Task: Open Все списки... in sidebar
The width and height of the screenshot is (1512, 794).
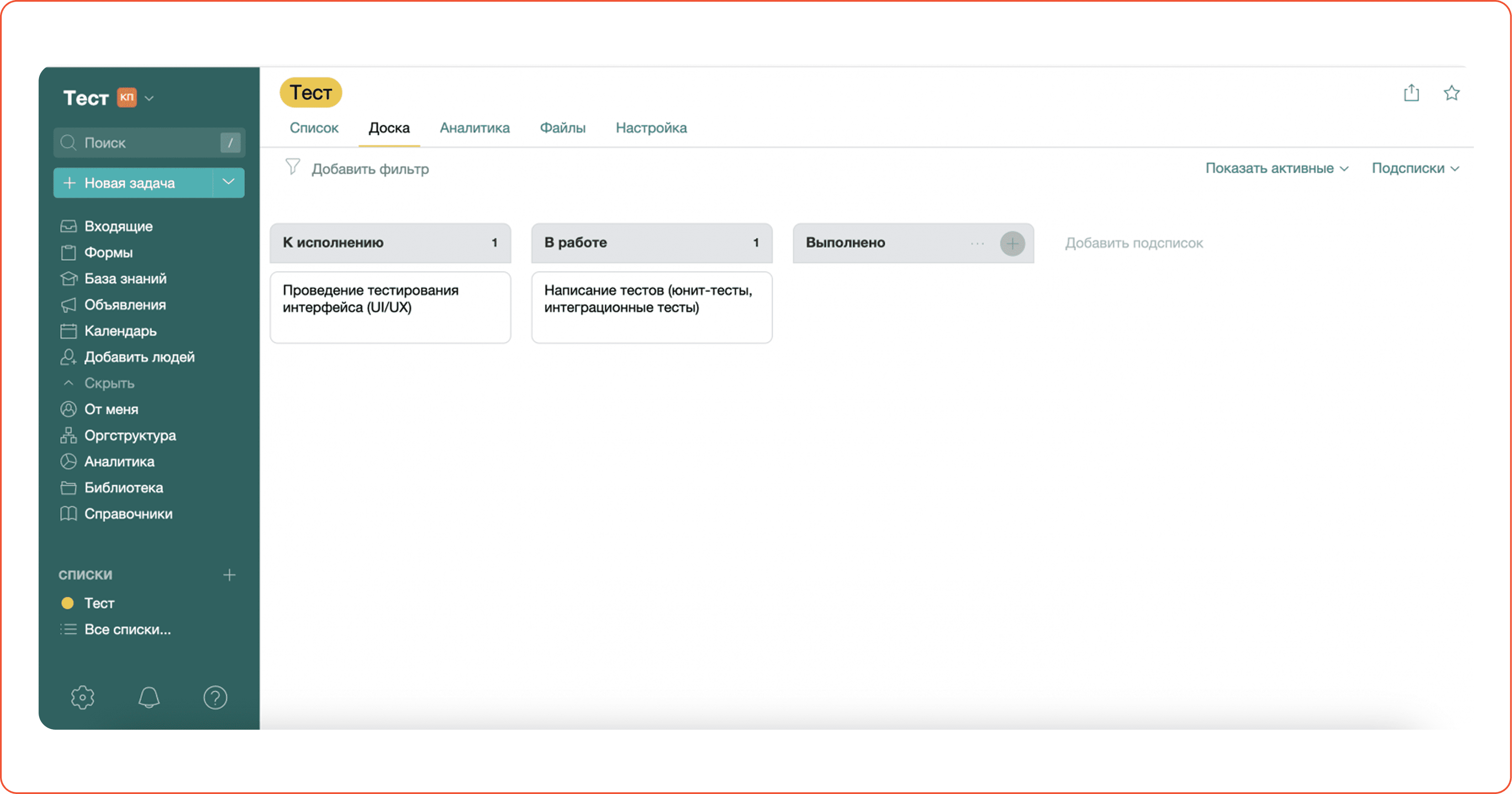Action: (127, 630)
